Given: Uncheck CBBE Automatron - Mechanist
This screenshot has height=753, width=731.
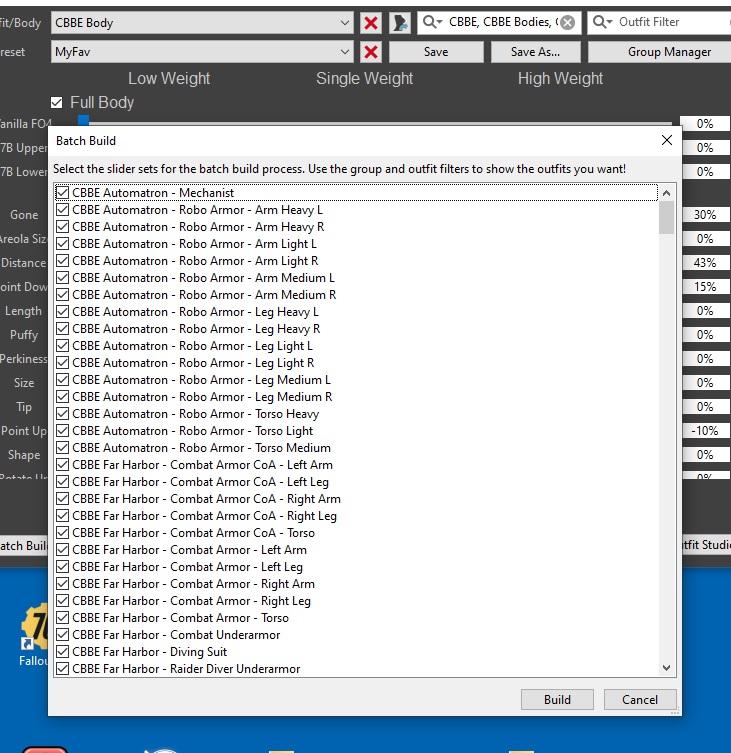Looking at the screenshot, I should [x=63, y=193].
